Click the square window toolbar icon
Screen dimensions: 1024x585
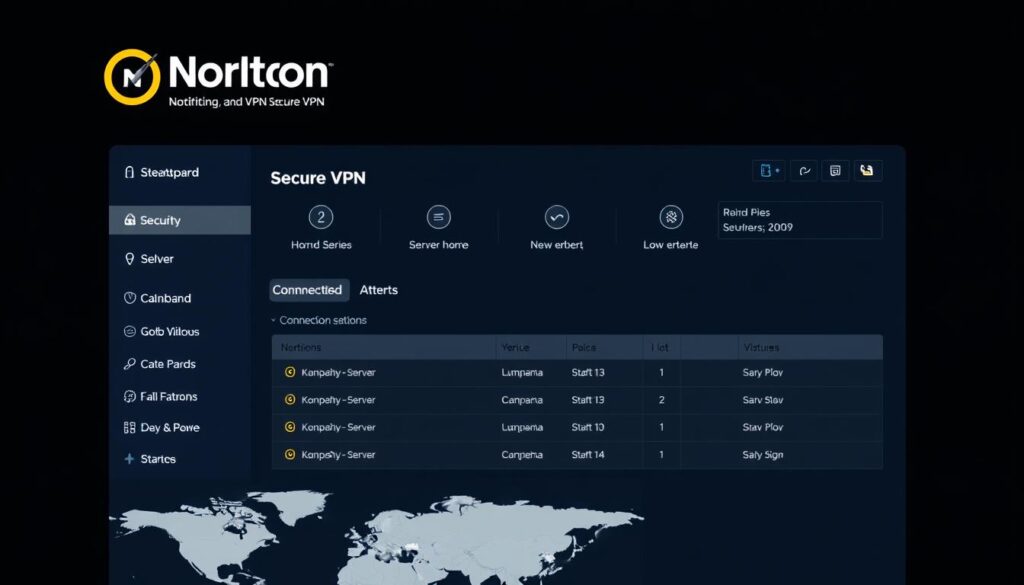point(835,170)
